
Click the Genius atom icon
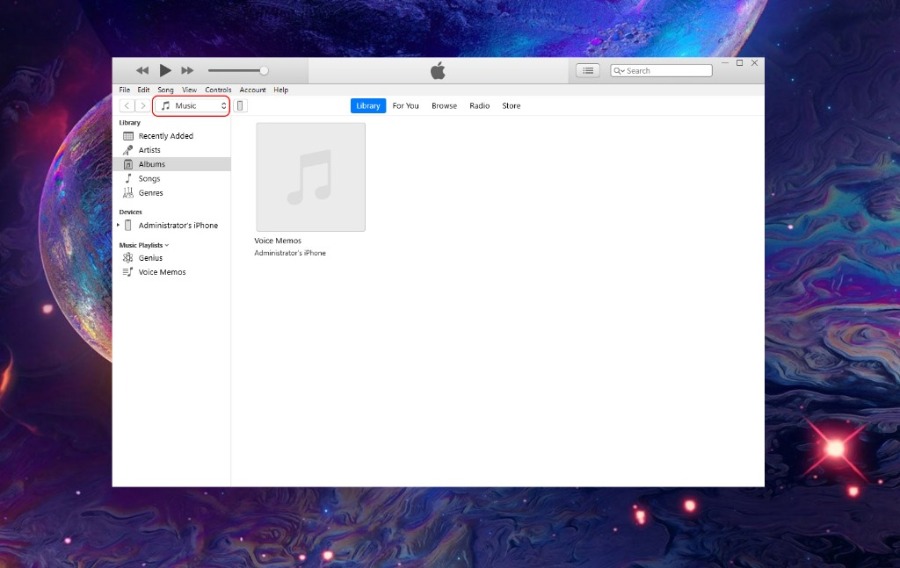coord(128,258)
